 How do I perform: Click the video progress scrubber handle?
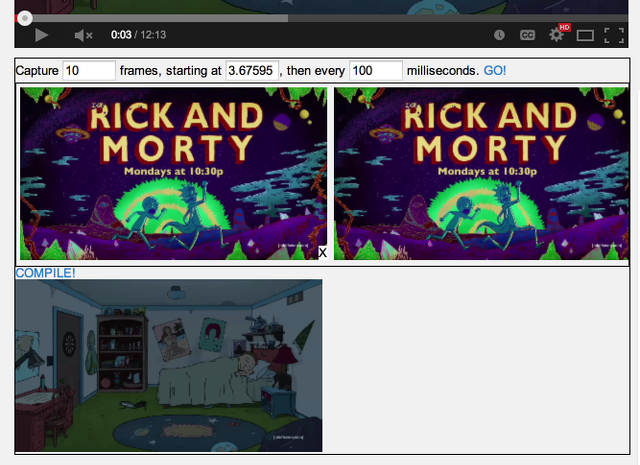coord(25,18)
